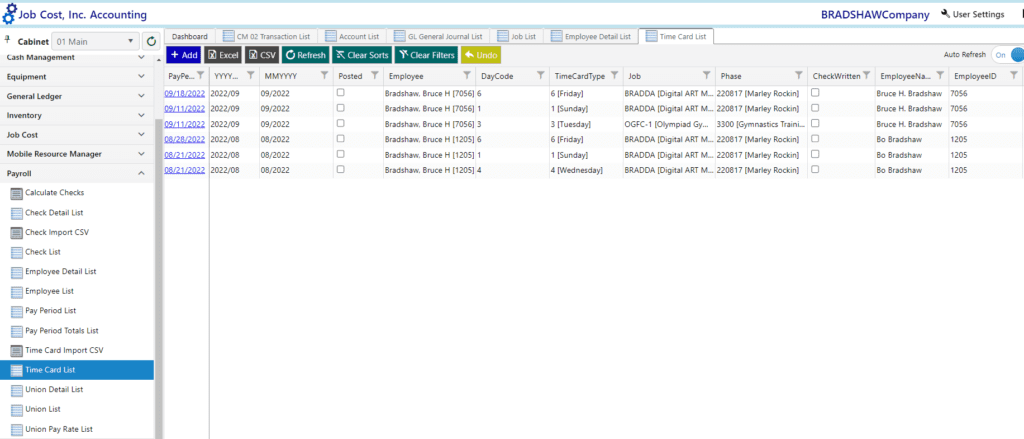Click the Employee List sidebar icon
The height and width of the screenshot is (439, 1024).
pyautogui.click(x=17, y=291)
